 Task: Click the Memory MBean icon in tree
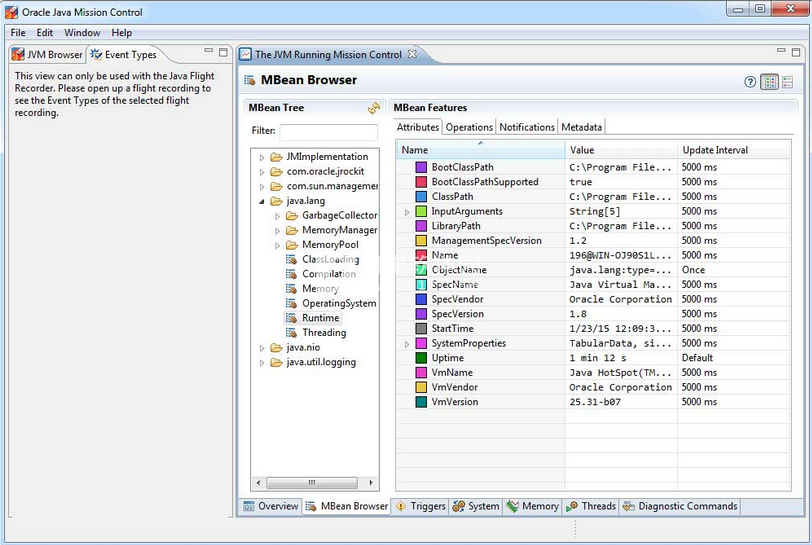pos(292,289)
